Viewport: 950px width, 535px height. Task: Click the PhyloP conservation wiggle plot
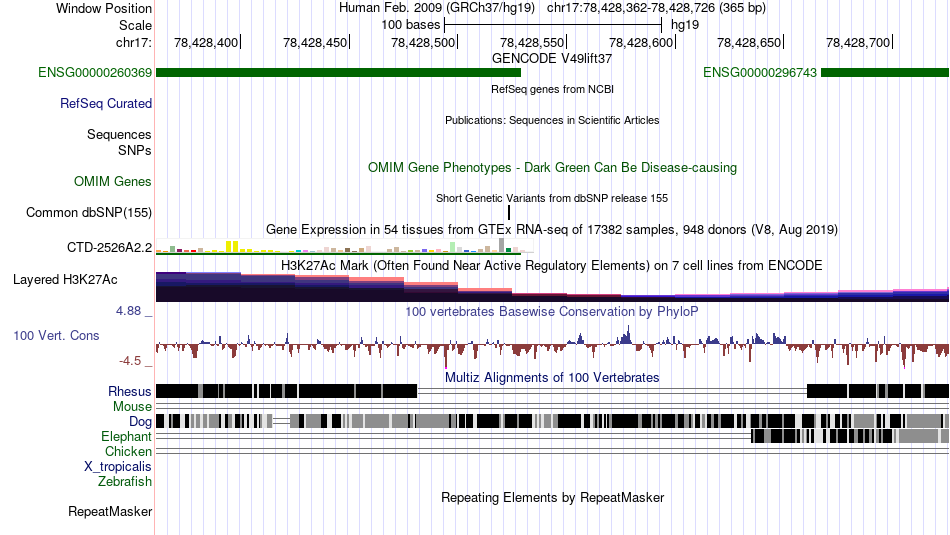[553, 347]
